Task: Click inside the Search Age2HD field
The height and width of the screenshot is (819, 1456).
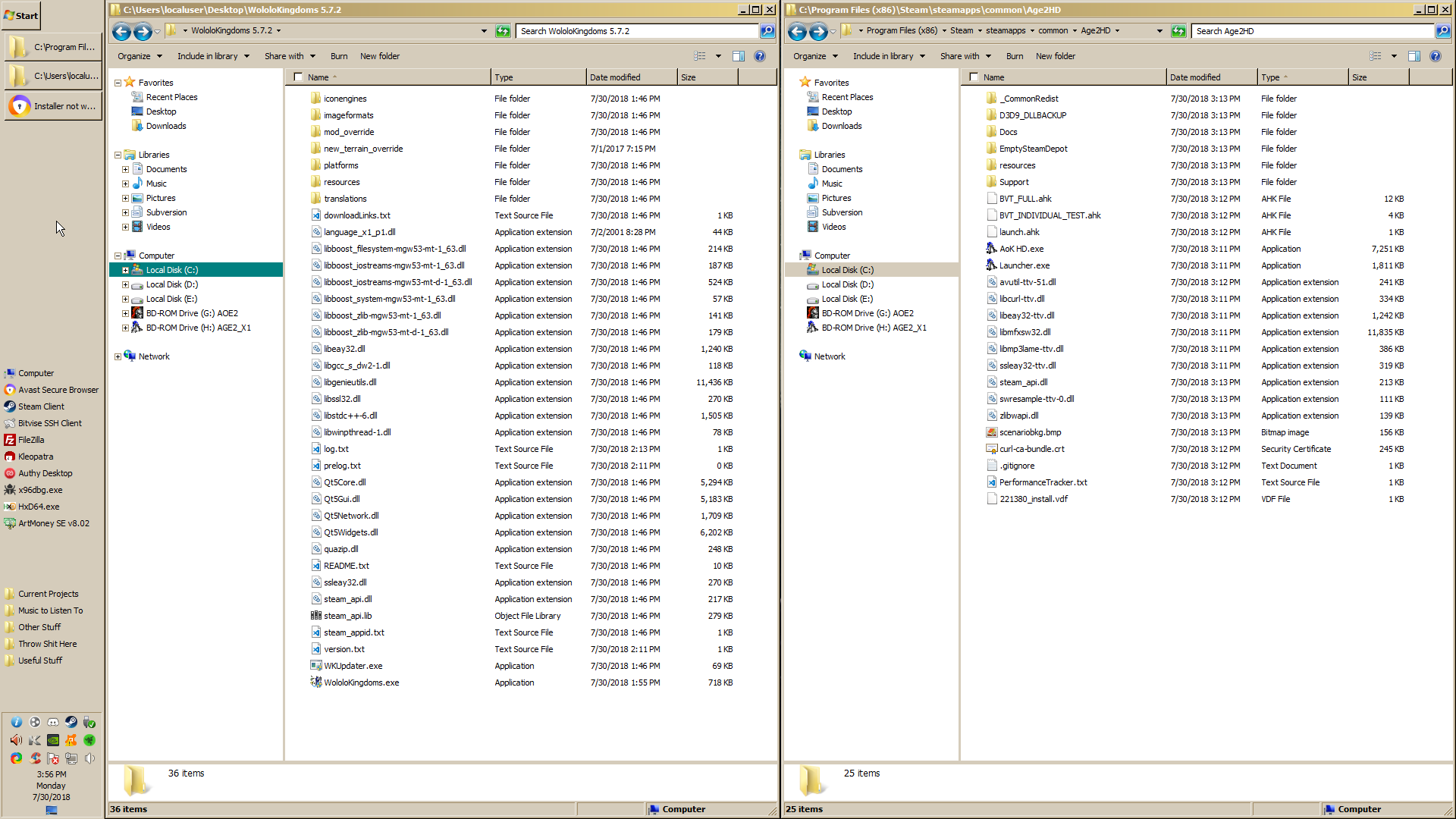Action: [x=1312, y=31]
